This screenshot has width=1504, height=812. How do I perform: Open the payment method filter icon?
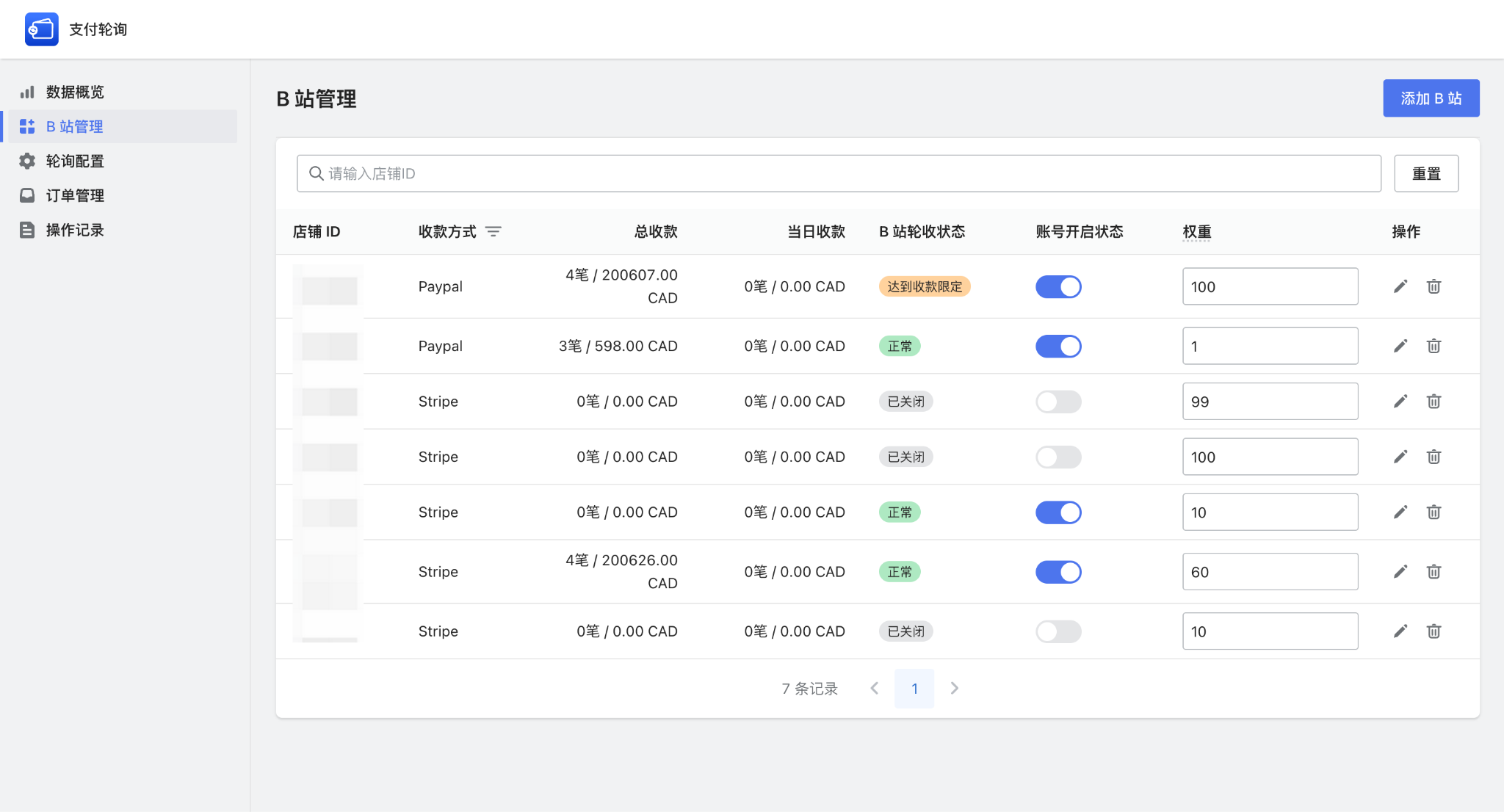(x=493, y=232)
